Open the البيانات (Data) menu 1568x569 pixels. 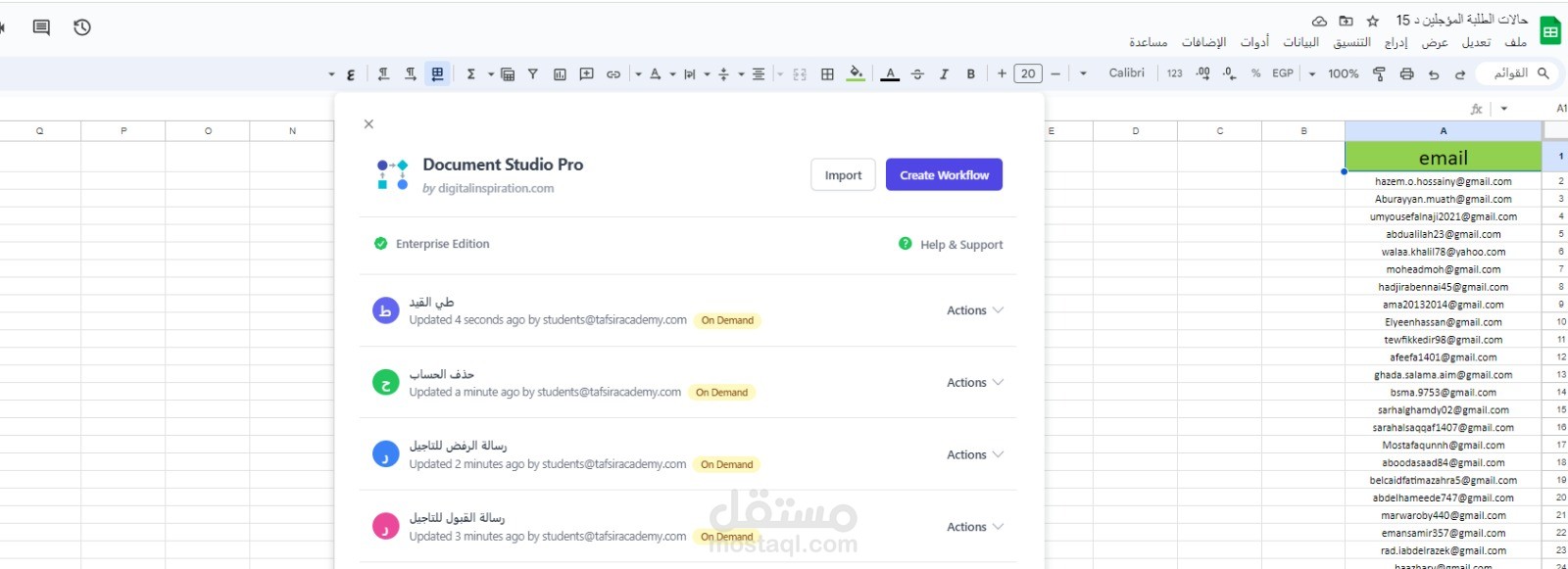click(x=1301, y=42)
